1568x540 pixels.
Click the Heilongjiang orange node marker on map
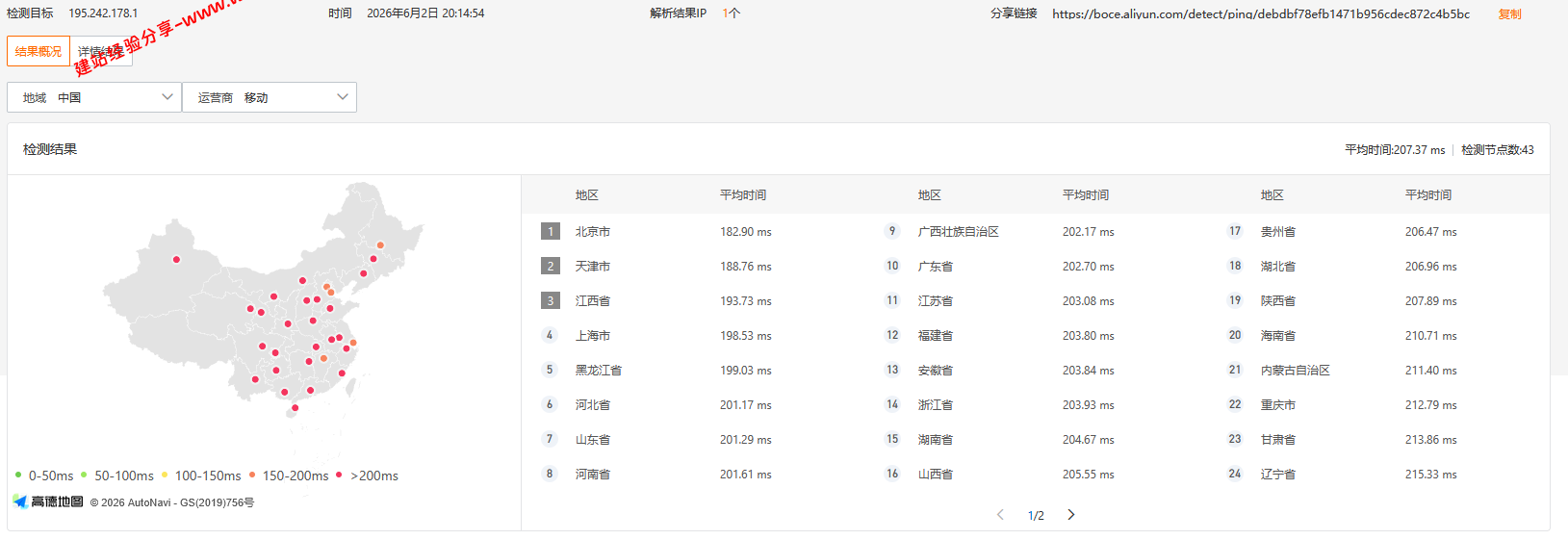pos(380,244)
